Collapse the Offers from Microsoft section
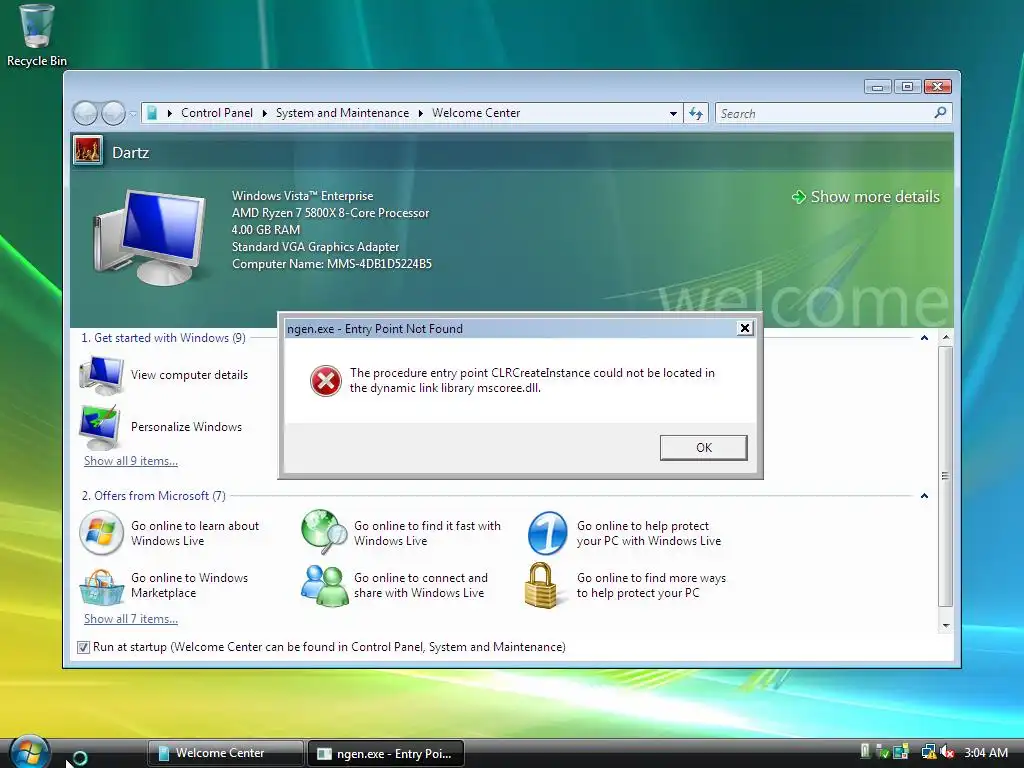This screenshot has width=1024, height=768. pos(924,496)
